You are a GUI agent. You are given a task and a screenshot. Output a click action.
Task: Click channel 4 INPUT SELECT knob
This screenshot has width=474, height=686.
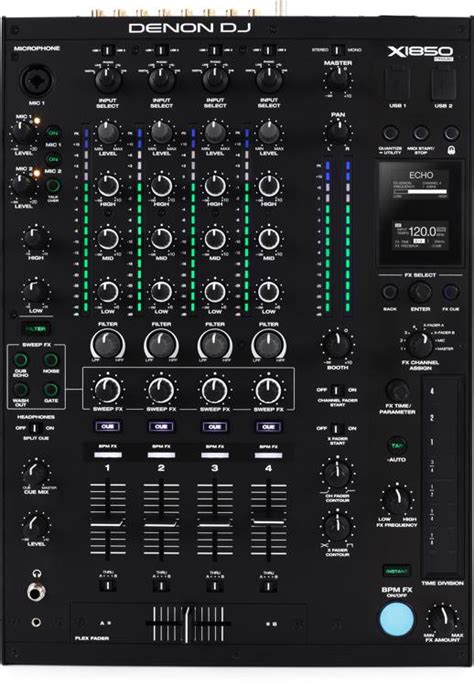[x=269, y=80]
